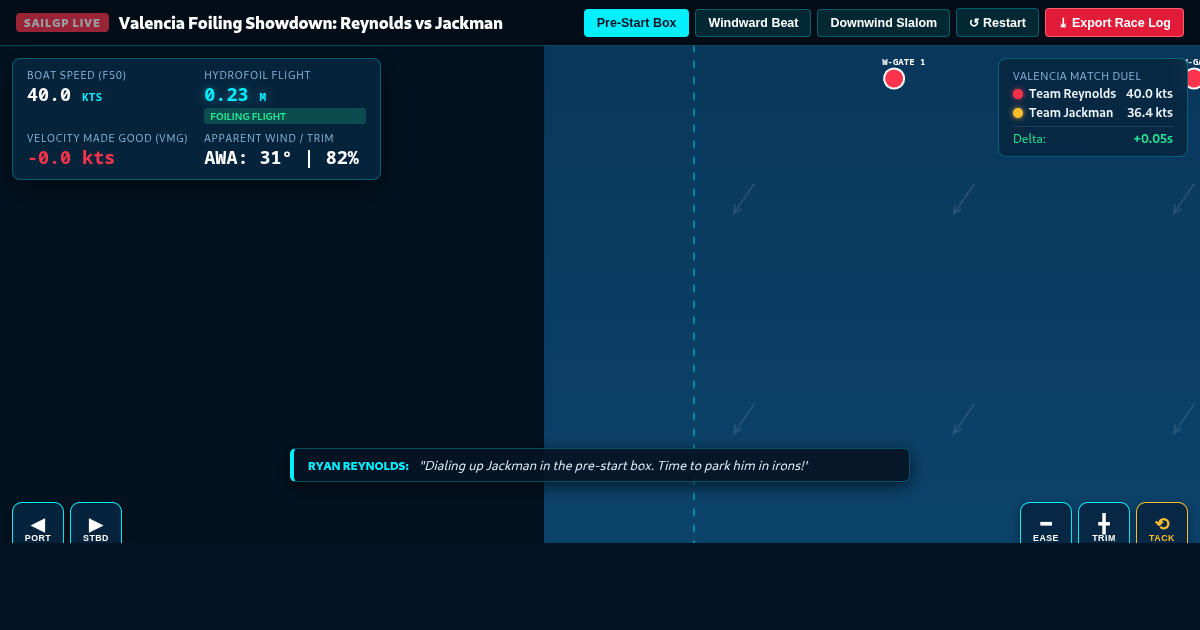Click the yellow dot beside Team Jackman
Viewport: 1200px width, 630px height.
(1018, 113)
